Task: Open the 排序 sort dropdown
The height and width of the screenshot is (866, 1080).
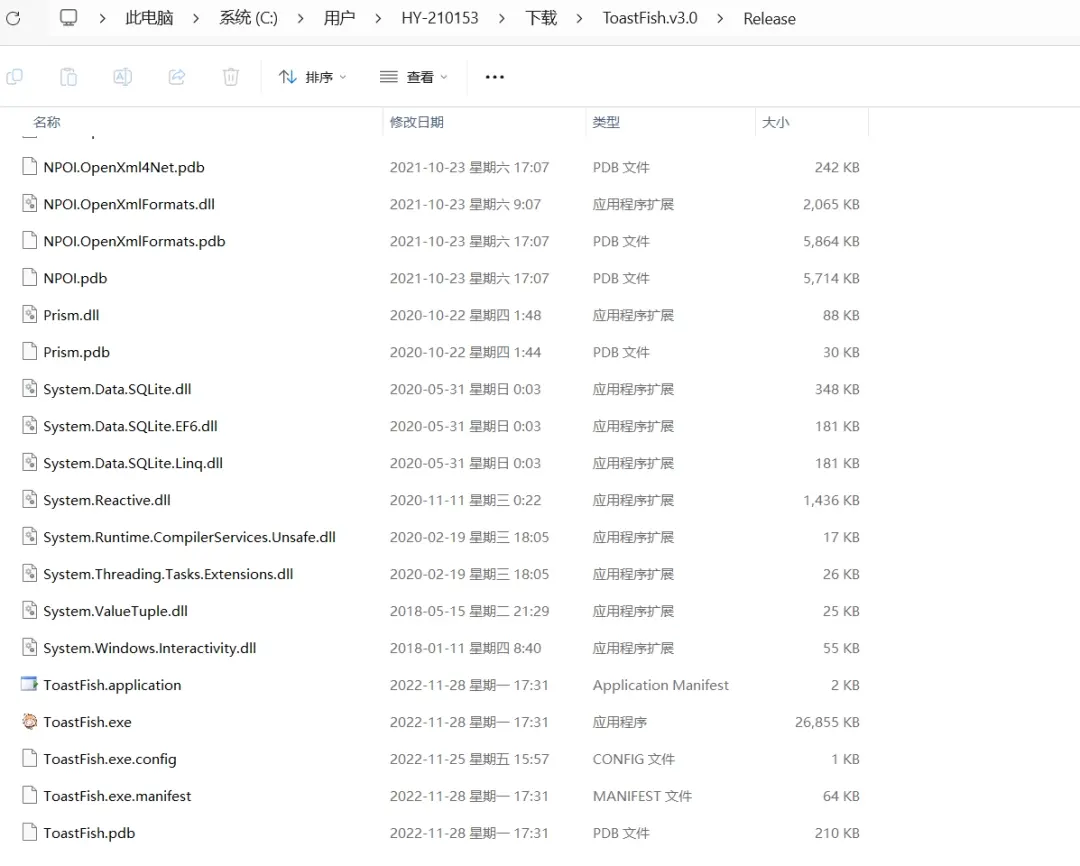Action: (313, 77)
